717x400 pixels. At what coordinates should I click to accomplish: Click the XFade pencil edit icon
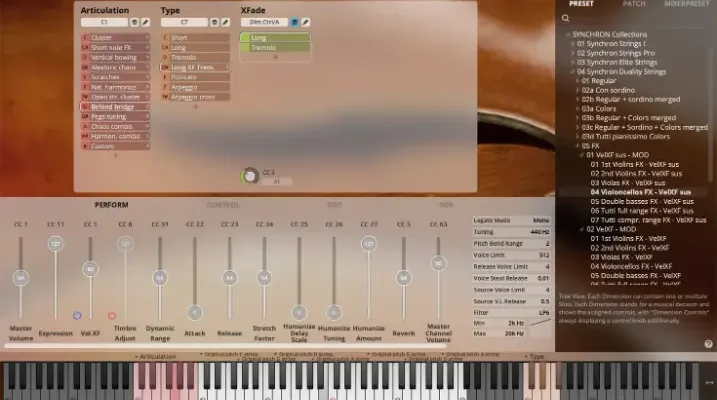coord(306,21)
